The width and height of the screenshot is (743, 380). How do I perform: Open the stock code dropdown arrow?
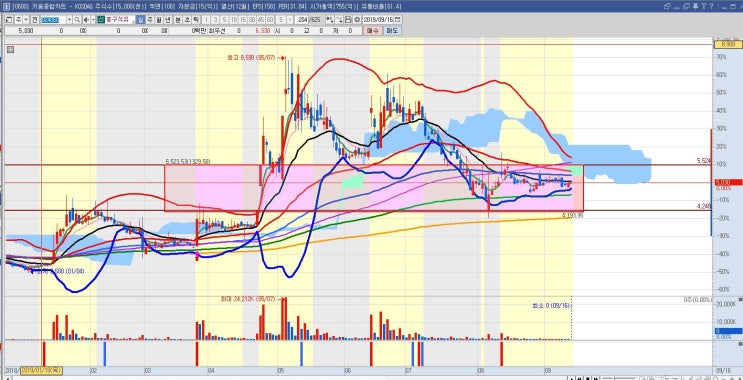point(70,20)
